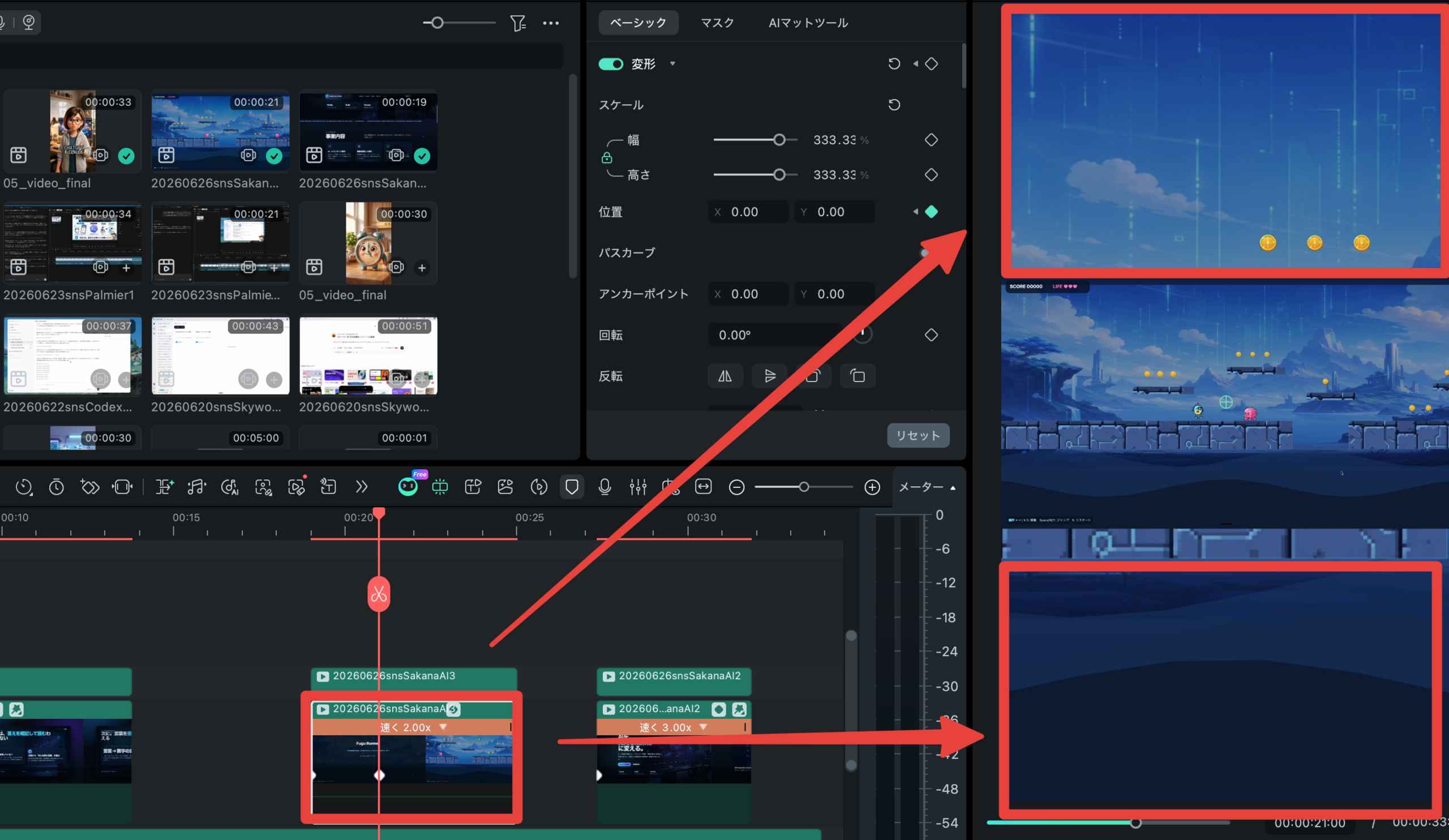
Task: Click the effects badge on 202606...anaAI2 clip
Action: 739,709
